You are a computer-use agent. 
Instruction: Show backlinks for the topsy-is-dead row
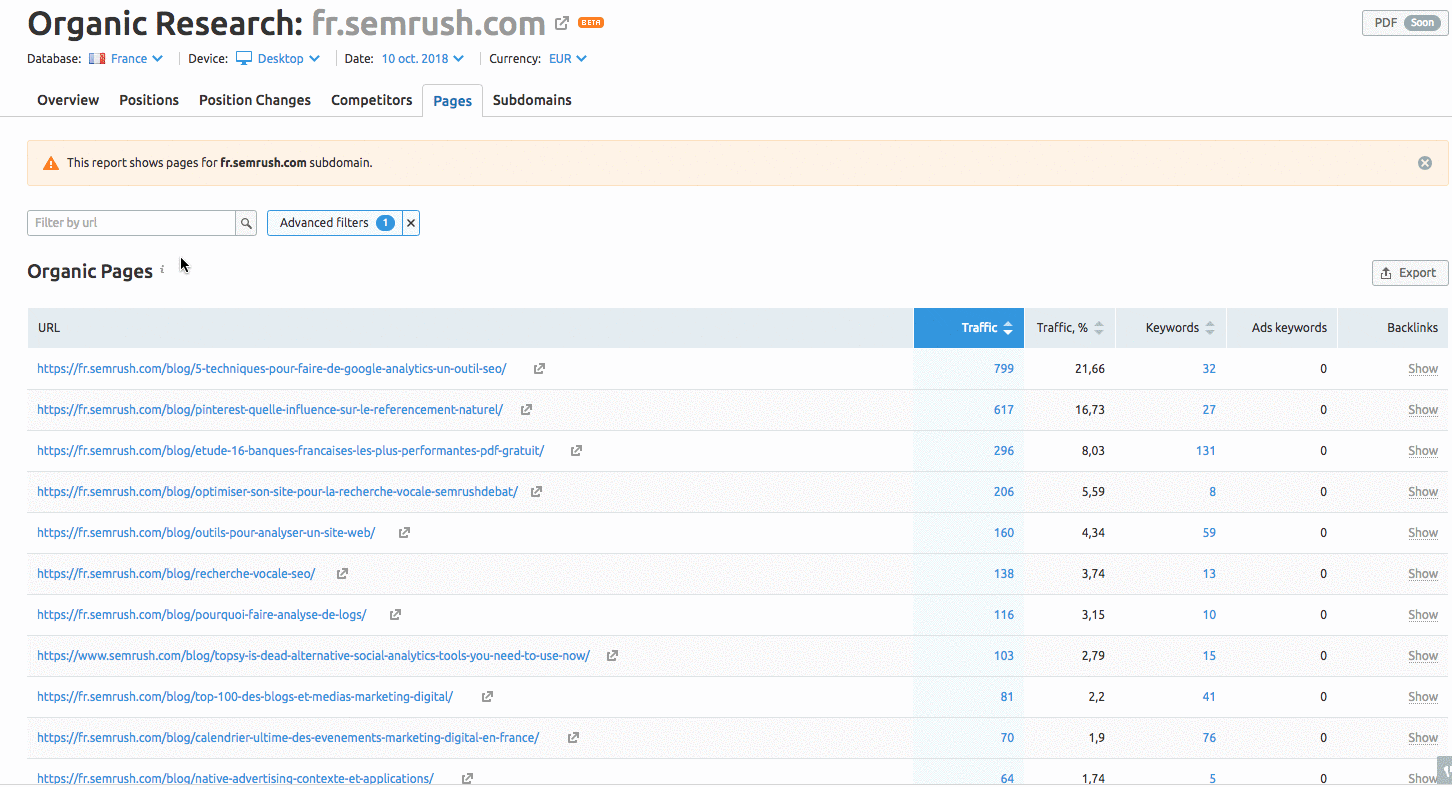[x=1423, y=656]
